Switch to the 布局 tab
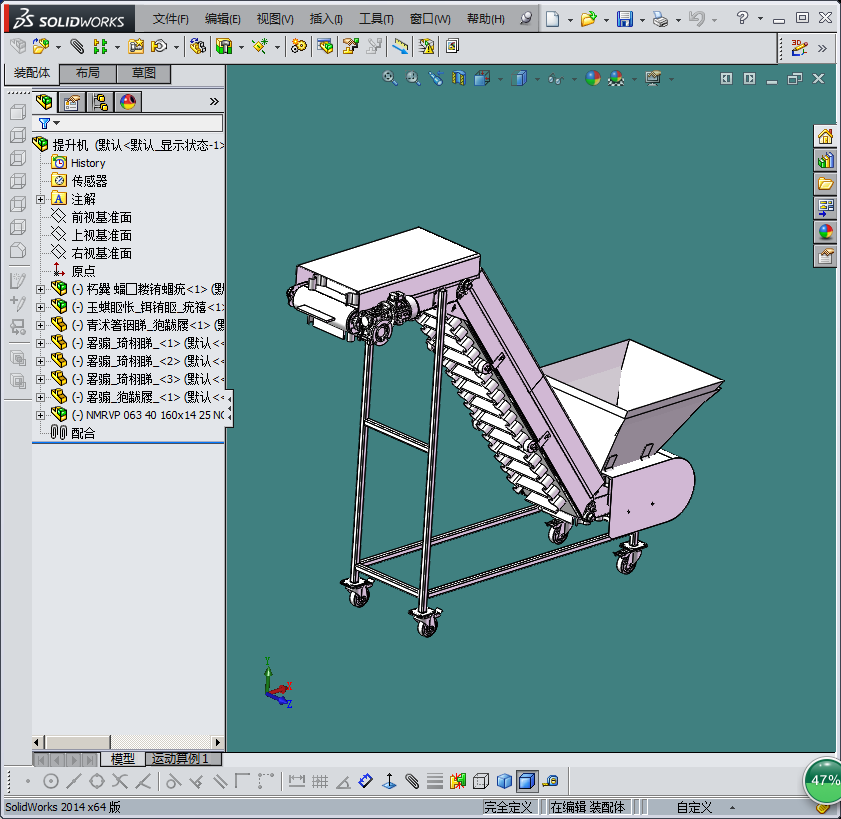This screenshot has width=841, height=819. (x=87, y=73)
